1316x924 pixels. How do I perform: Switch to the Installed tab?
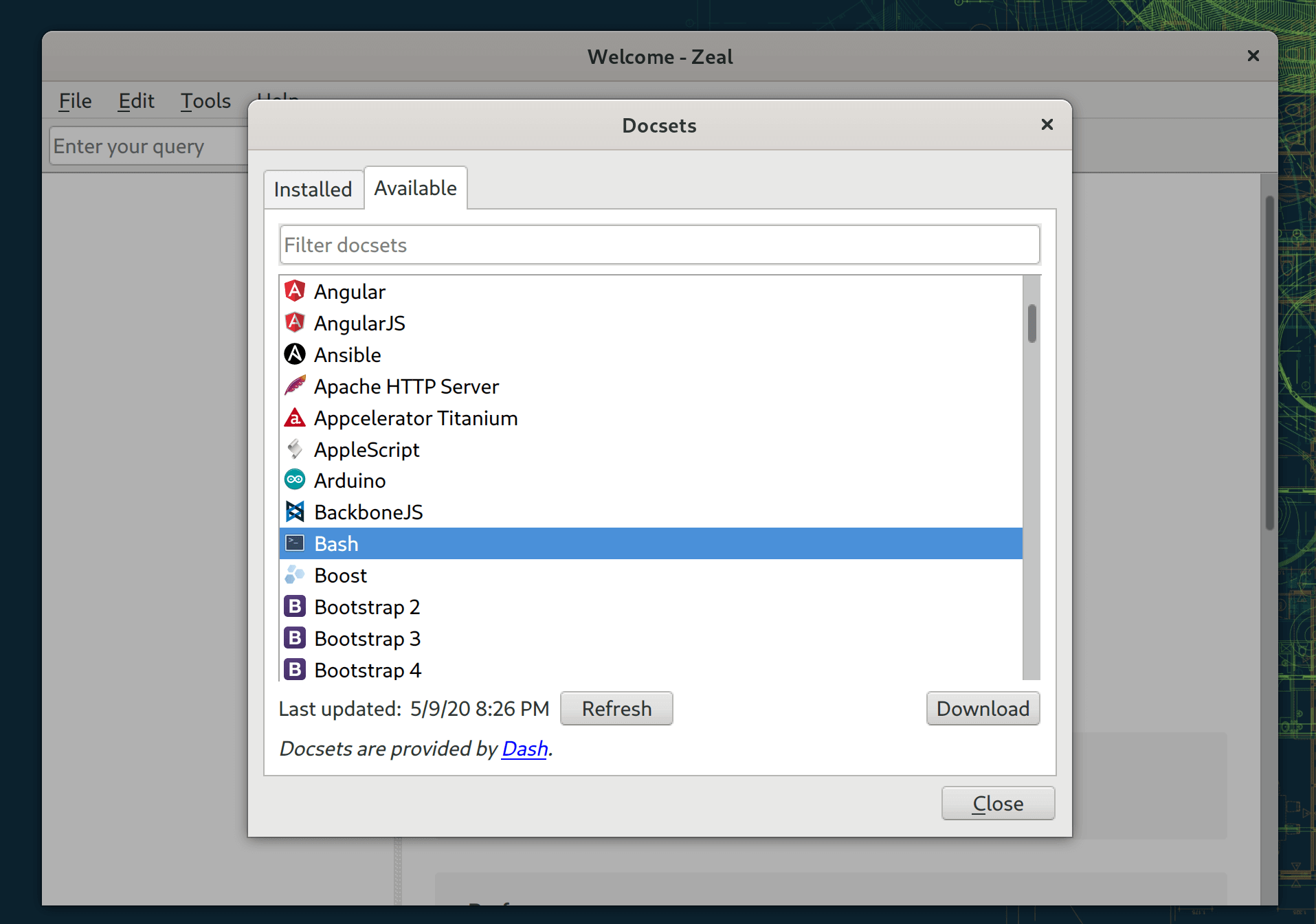(x=313, y=189)
